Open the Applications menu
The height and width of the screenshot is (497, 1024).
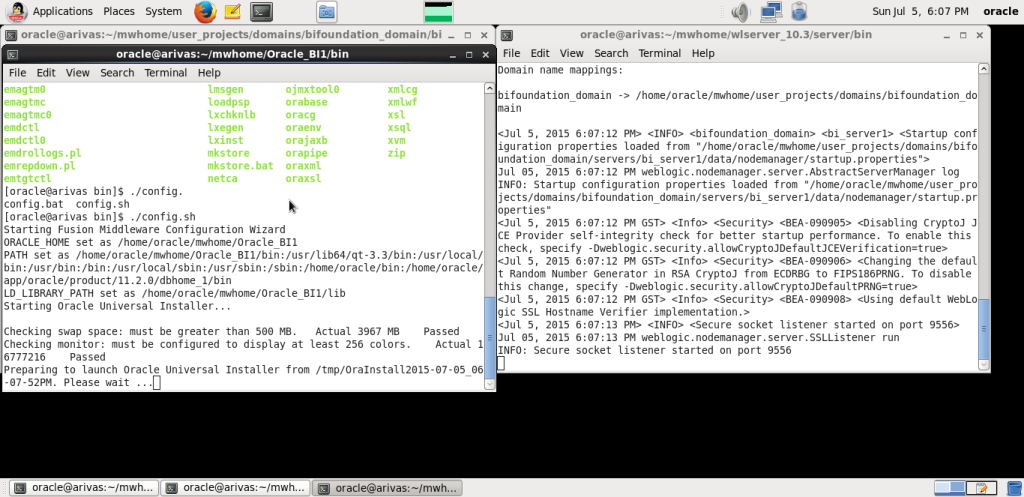tap(63, 11)
